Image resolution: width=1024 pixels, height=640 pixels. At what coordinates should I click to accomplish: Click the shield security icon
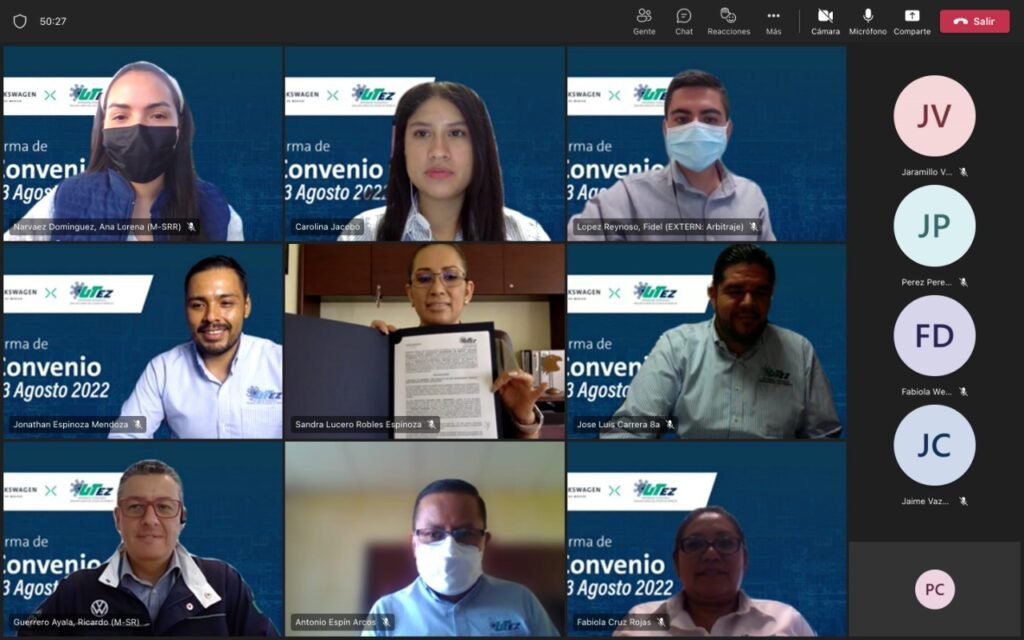(20, 21)
